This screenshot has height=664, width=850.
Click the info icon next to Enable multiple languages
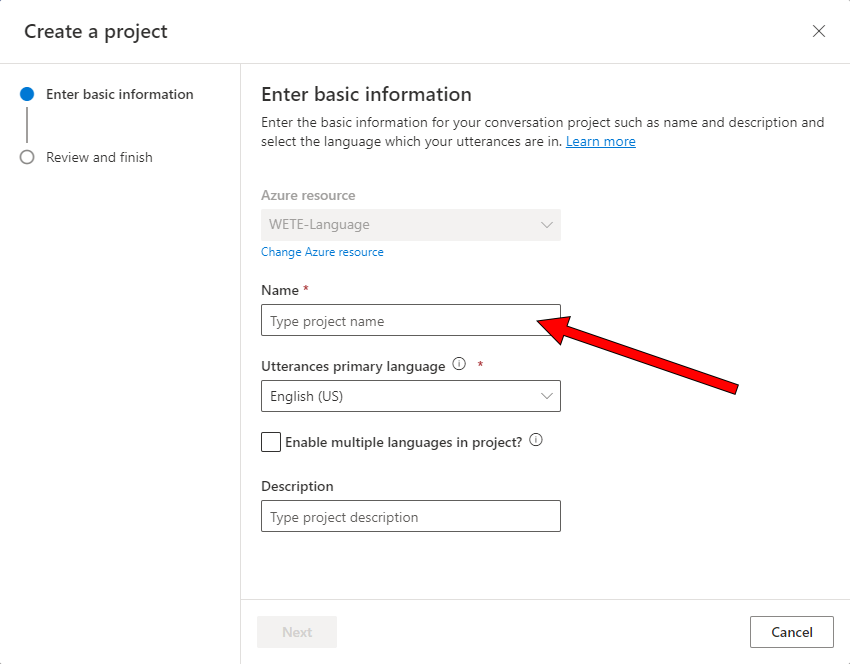click(536, 440)
